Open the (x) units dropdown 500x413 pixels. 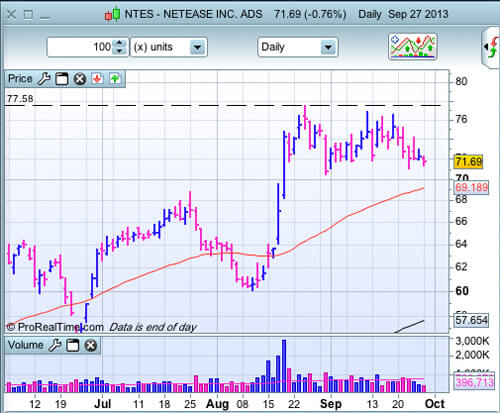pos(169,47)
